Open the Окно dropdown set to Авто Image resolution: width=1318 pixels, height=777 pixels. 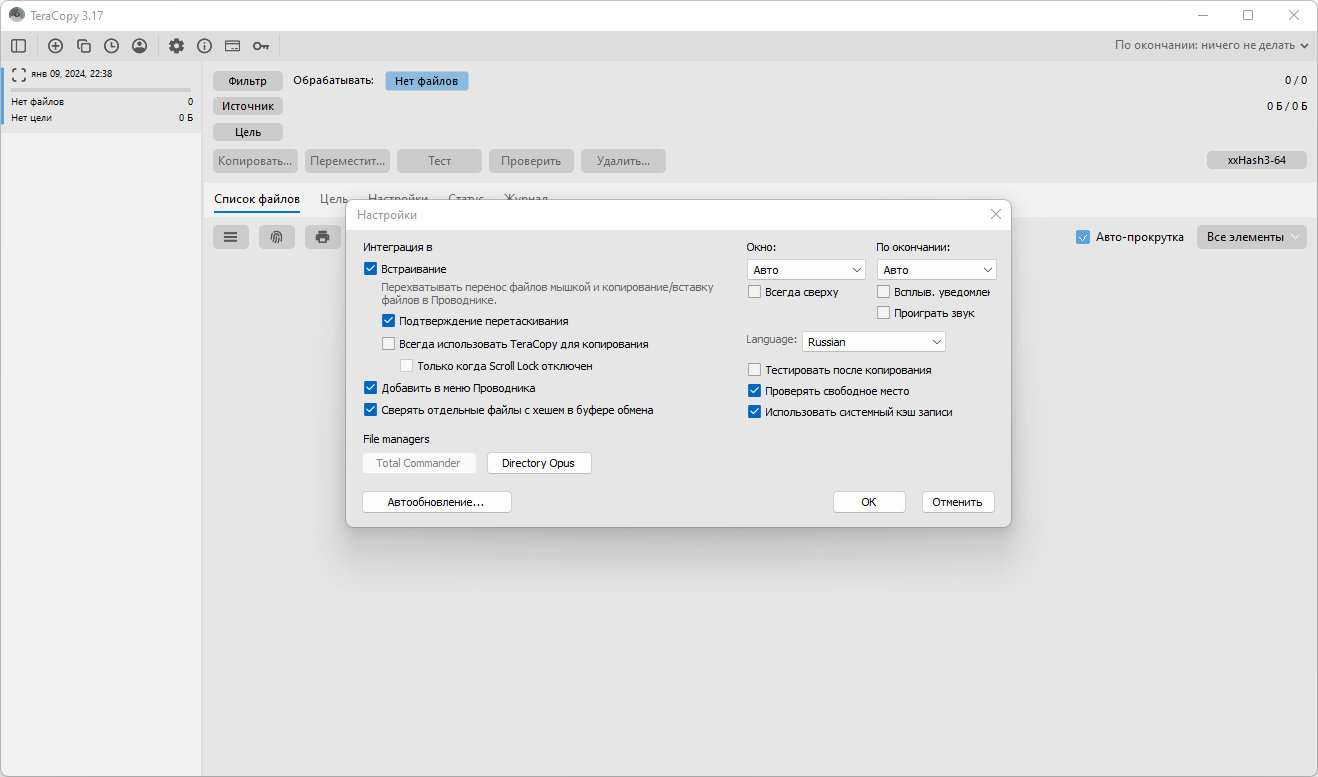tap(806, 270)
